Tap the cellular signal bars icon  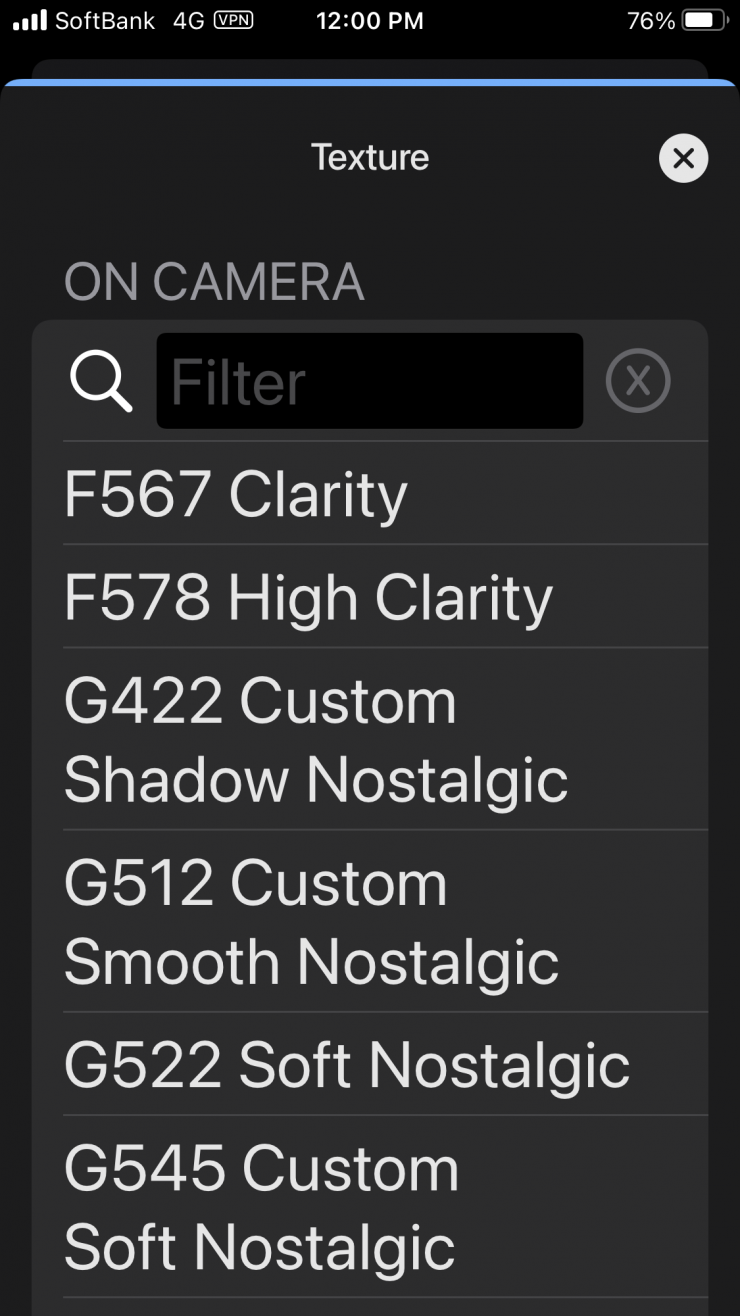(29, 20)
